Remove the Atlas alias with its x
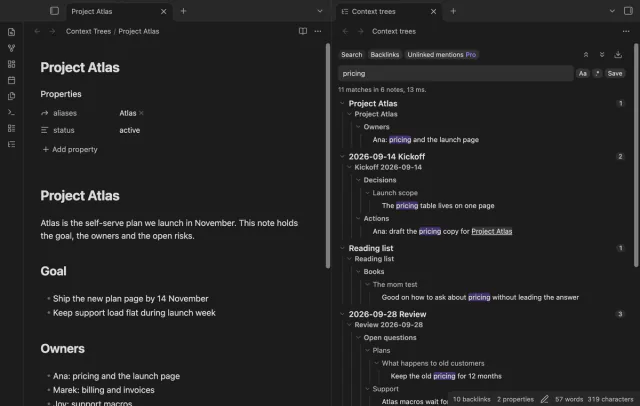 [141, 113]
